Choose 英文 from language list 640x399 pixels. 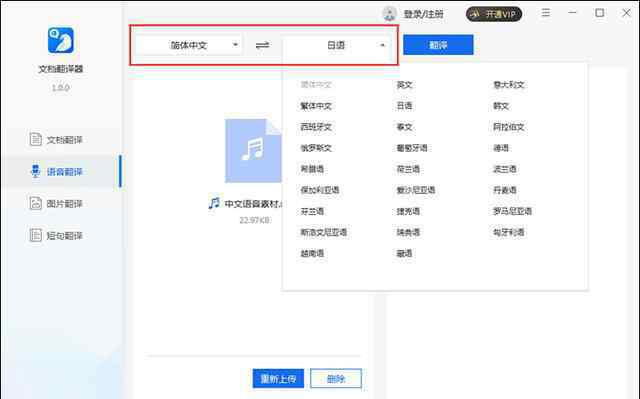(x=404, y=85)
